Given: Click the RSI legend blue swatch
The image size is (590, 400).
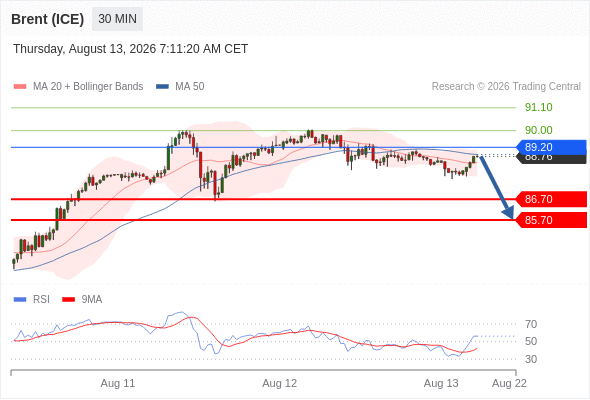Looking at the screenshot, I should 20,300.
